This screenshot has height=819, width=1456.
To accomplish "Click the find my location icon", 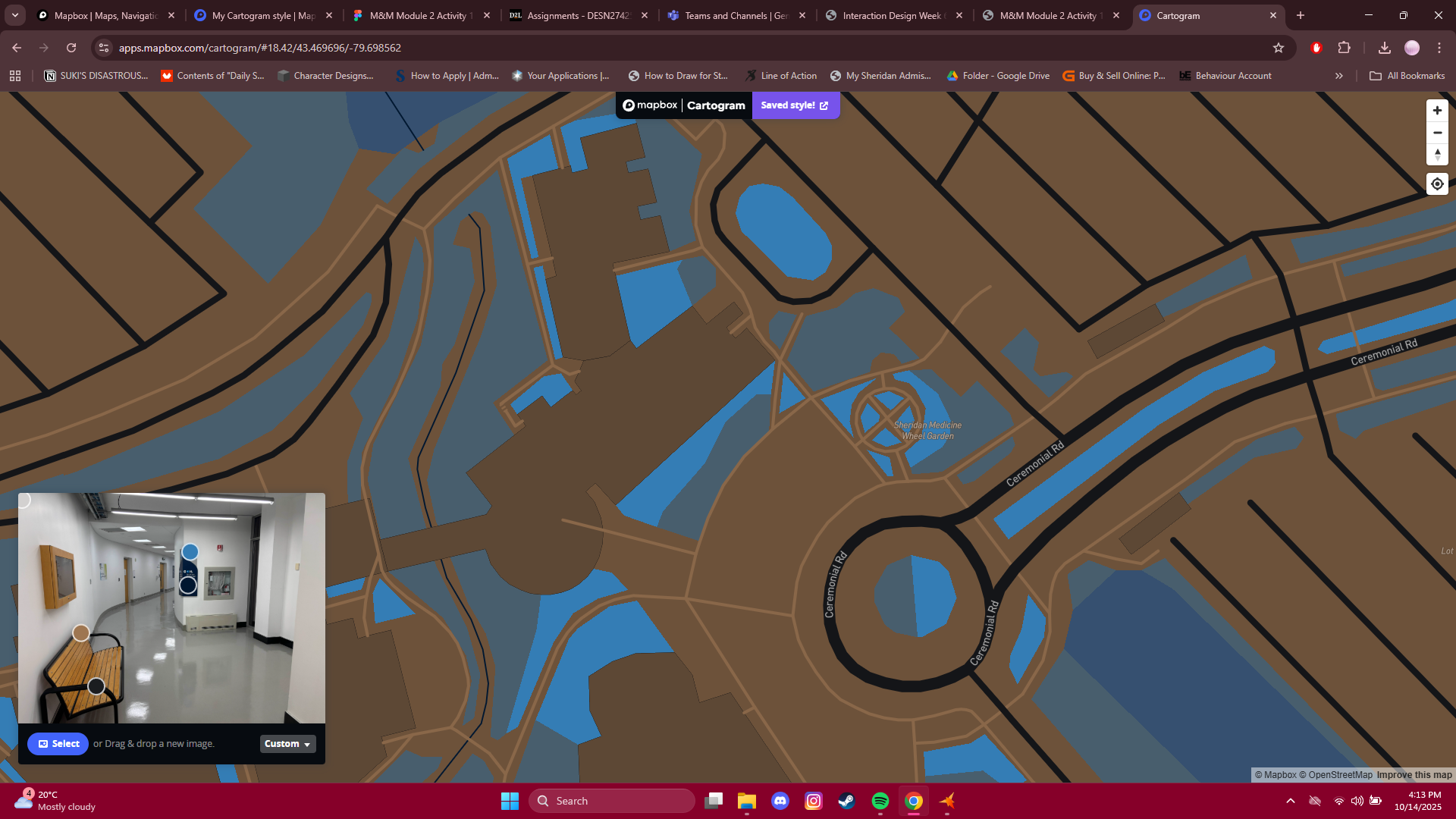I will click(1437, 184).
